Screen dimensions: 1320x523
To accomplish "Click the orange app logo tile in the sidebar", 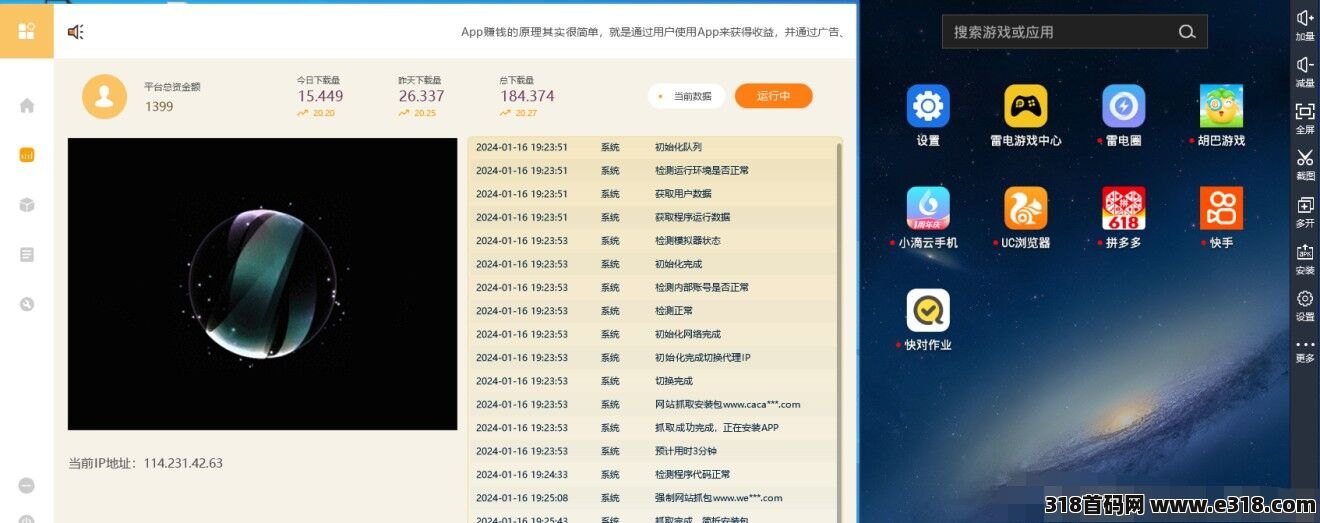I will 27,30.
